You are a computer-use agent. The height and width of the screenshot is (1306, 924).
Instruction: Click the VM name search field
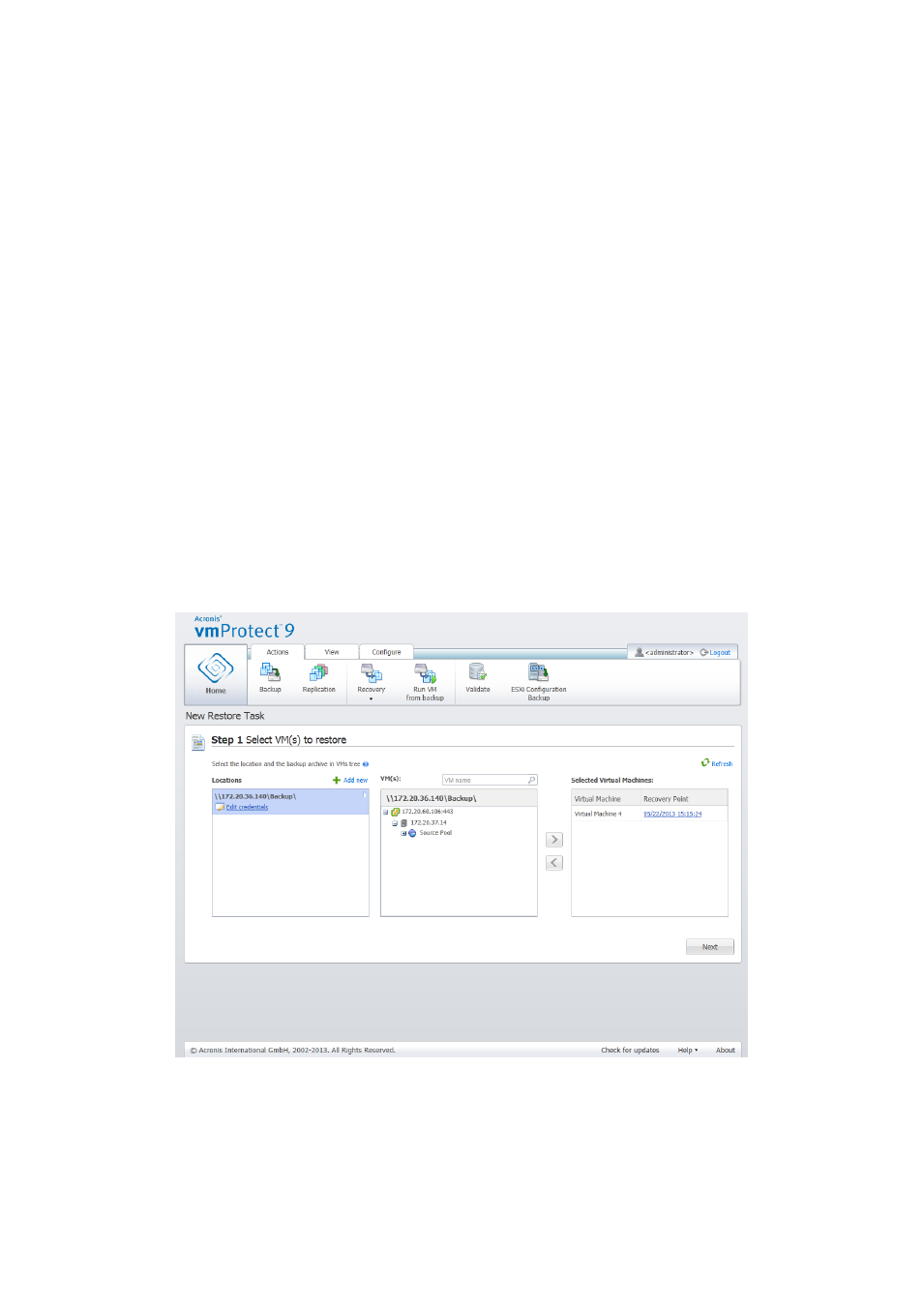pyautogui.click(x=484, y=780)
